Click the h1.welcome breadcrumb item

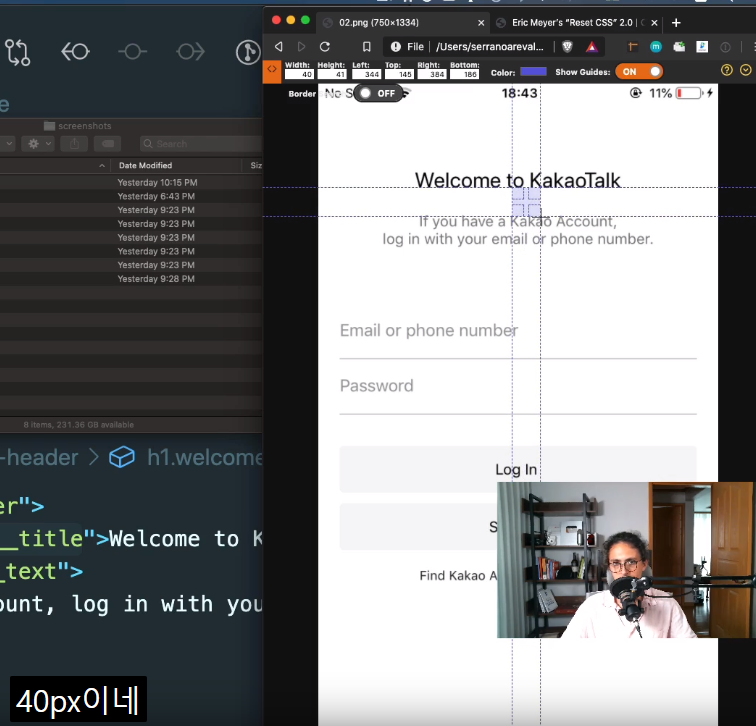(205, 457)
